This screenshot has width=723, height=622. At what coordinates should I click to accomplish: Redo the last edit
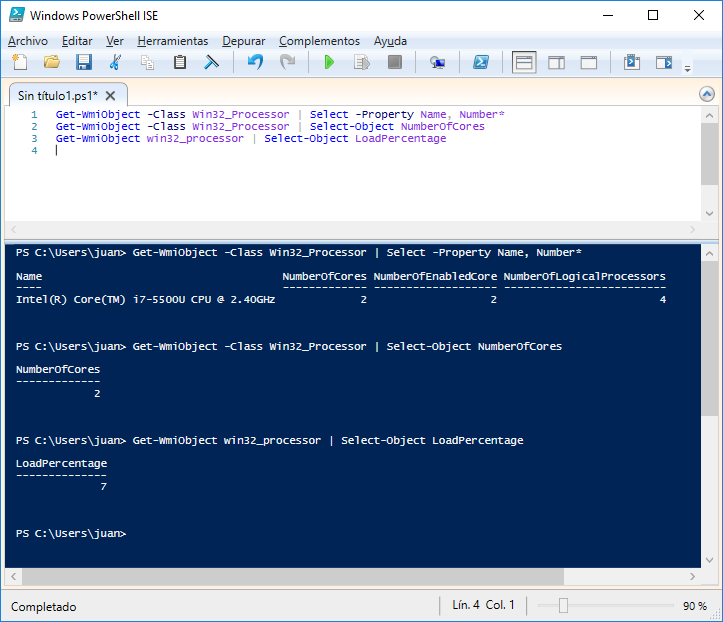click(288, 62)
